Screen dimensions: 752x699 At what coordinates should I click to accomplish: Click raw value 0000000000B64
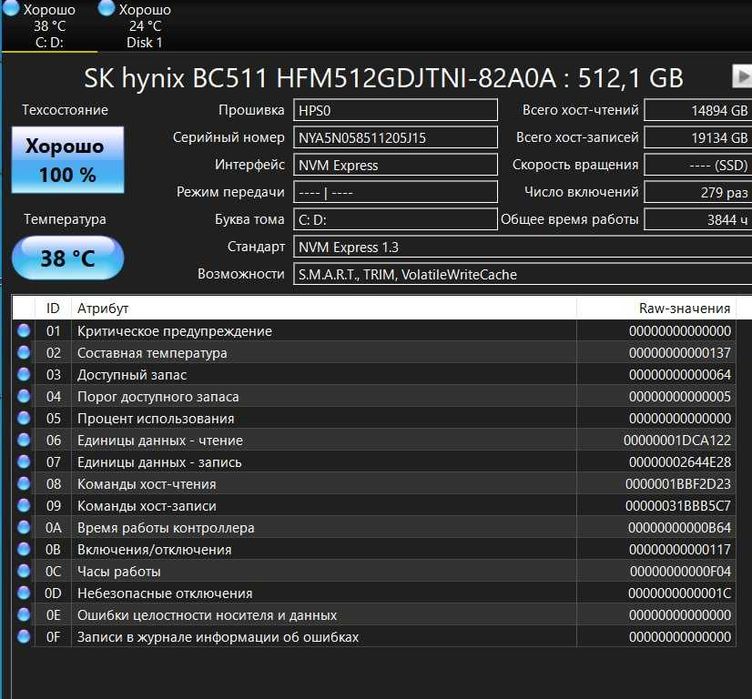pyautogui.click(x=680, y=528)
